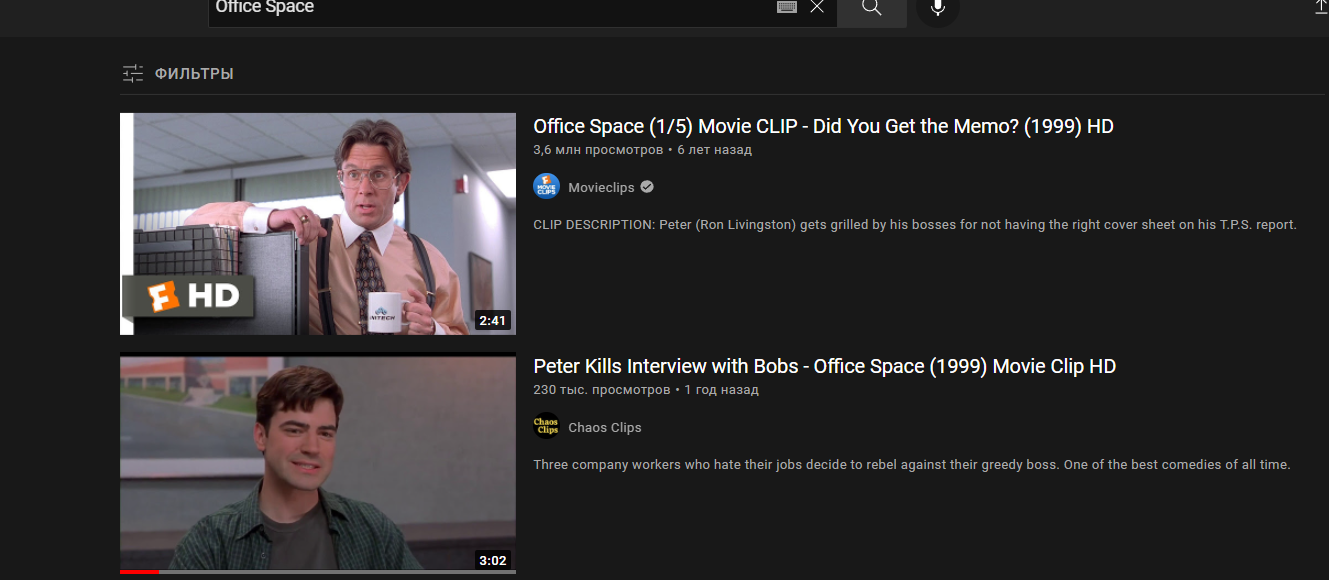The width and height of the screenshot is (1329, 580).
Task: Click the Chaos Clips channel avatar
Action: (546, 427)
